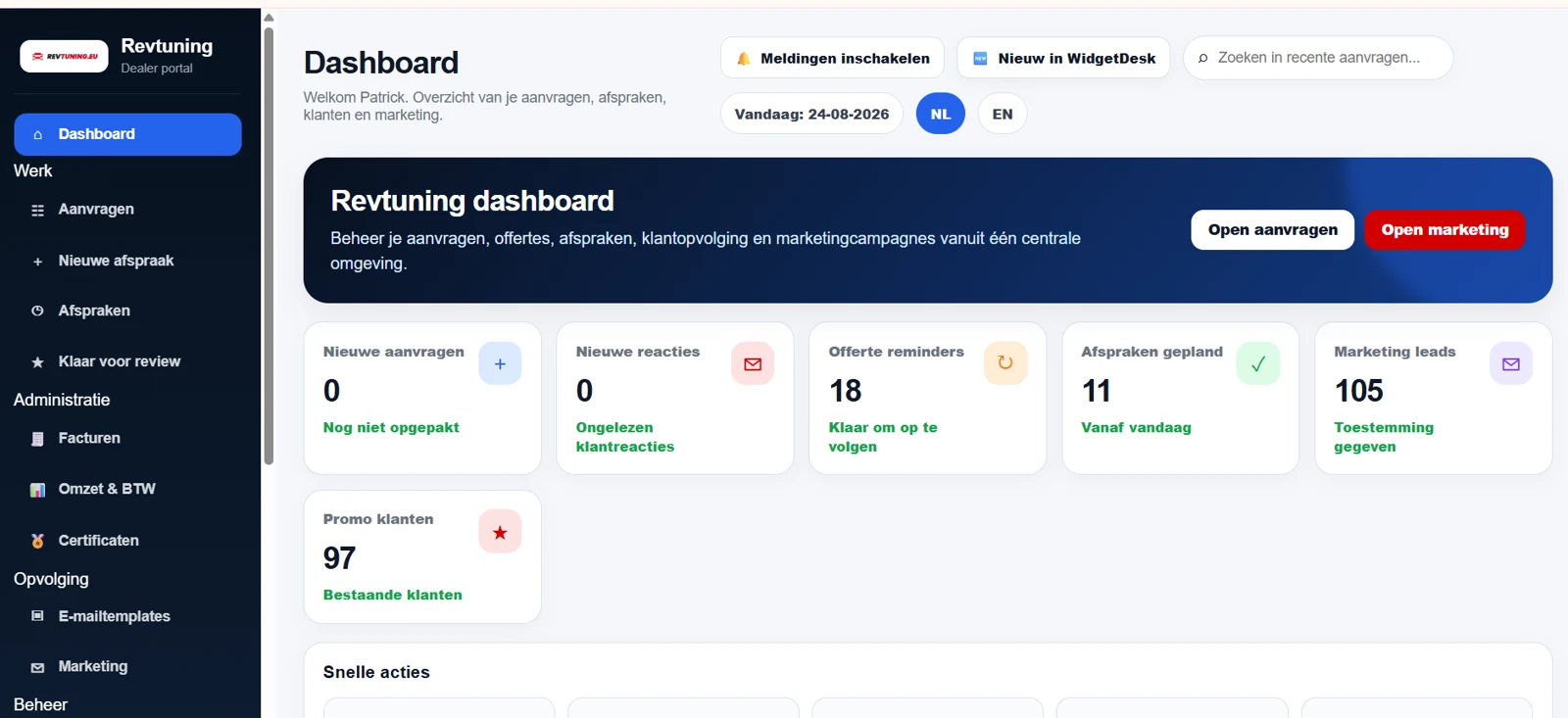Click the medal icon beside Certificaten
The height and width of the screenshot is (718, 1568).
(38, 541)
